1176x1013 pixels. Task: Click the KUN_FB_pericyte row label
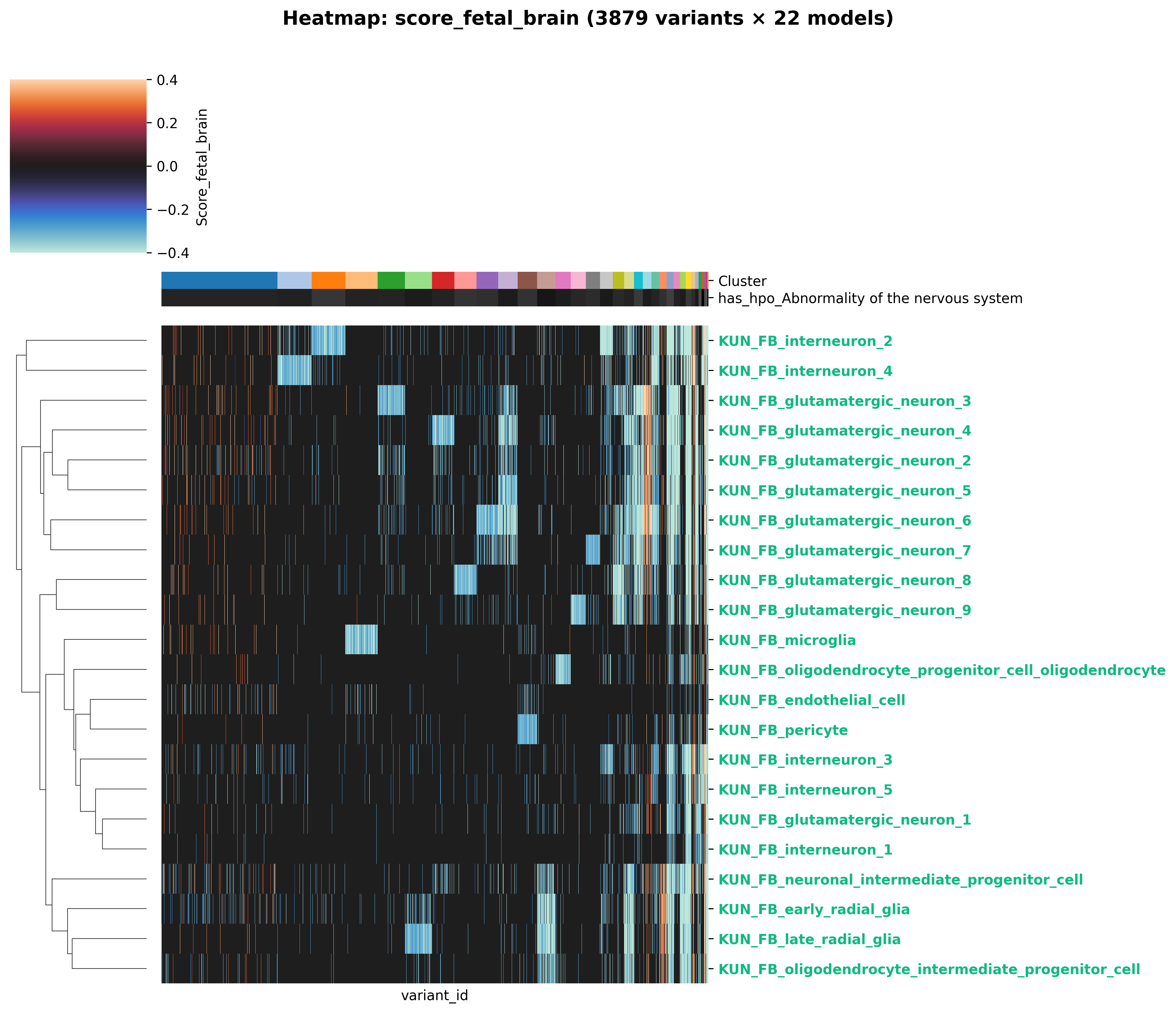tap(783, 730)
